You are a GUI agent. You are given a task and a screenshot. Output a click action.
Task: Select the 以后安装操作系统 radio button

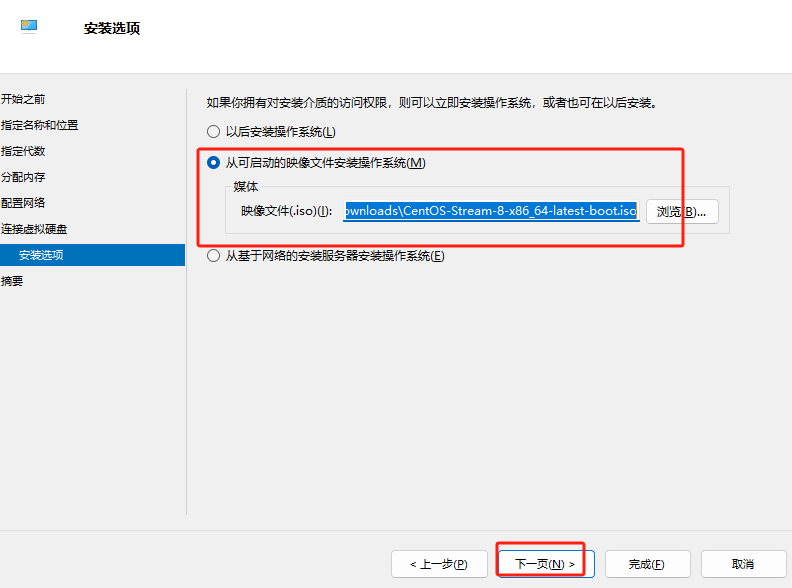[x=212, y=131]
